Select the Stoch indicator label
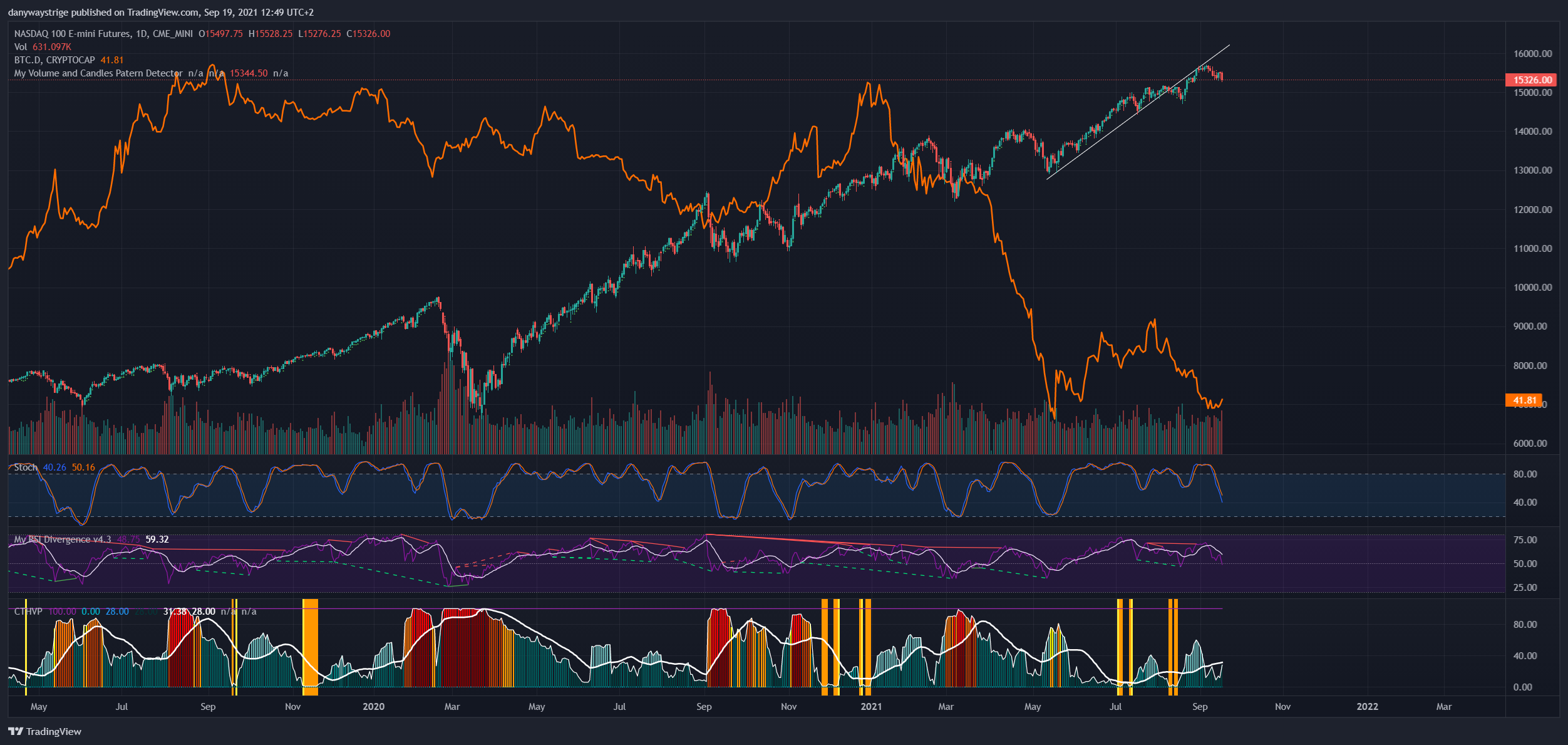Image resolution: width=1568 pixels, height=745 pixels. [x=26, y=467]
